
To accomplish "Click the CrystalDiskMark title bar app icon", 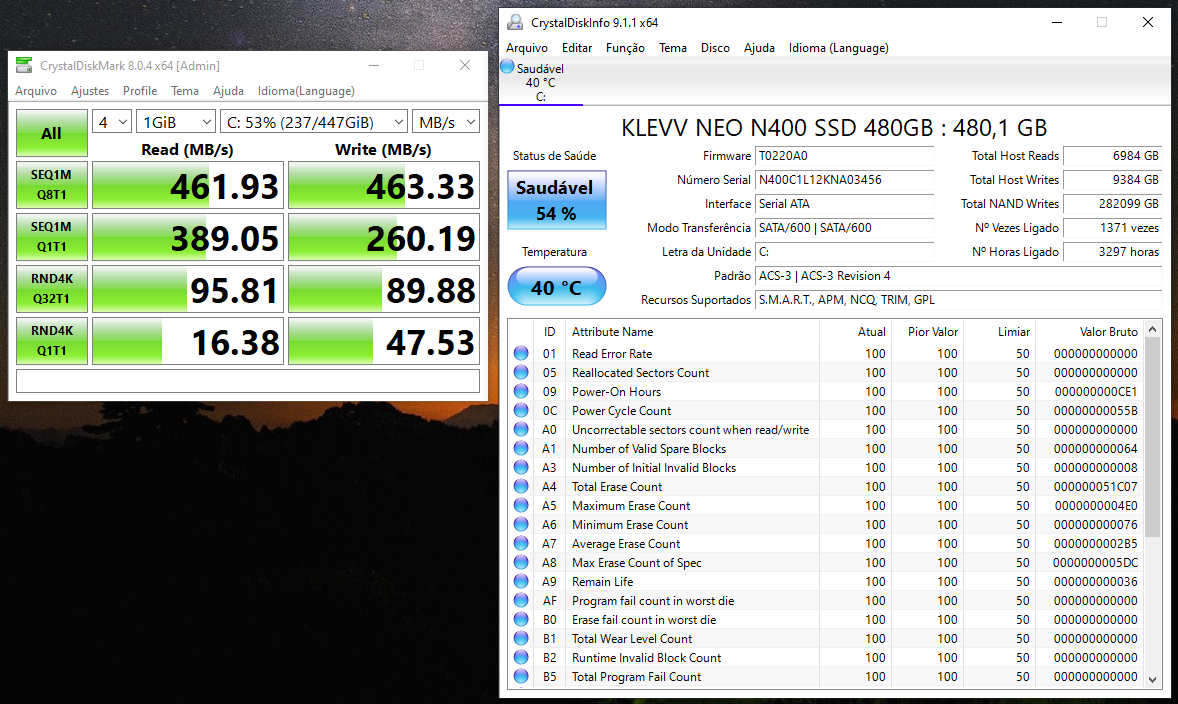I will [24, 65].
